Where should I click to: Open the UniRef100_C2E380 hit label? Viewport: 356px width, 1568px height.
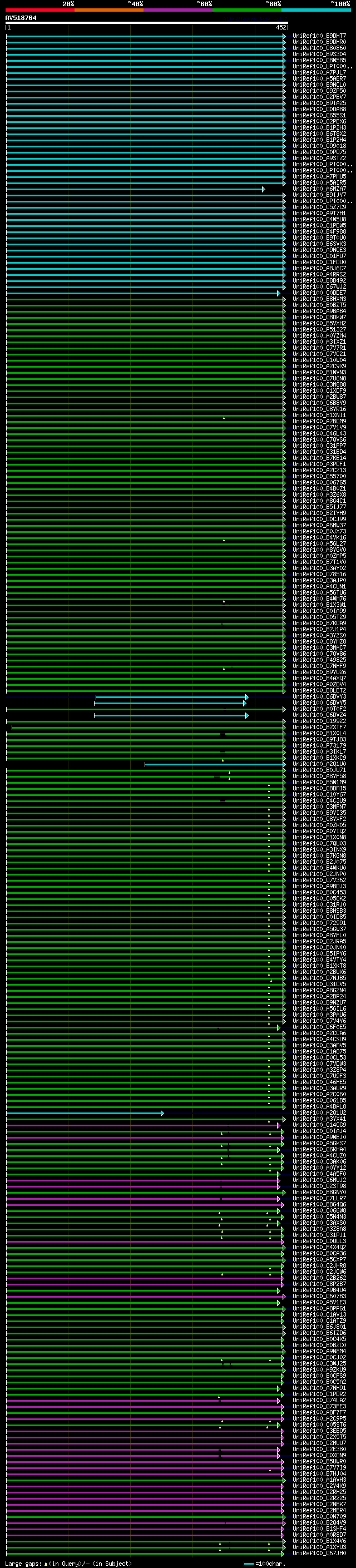coord(319,1450)
